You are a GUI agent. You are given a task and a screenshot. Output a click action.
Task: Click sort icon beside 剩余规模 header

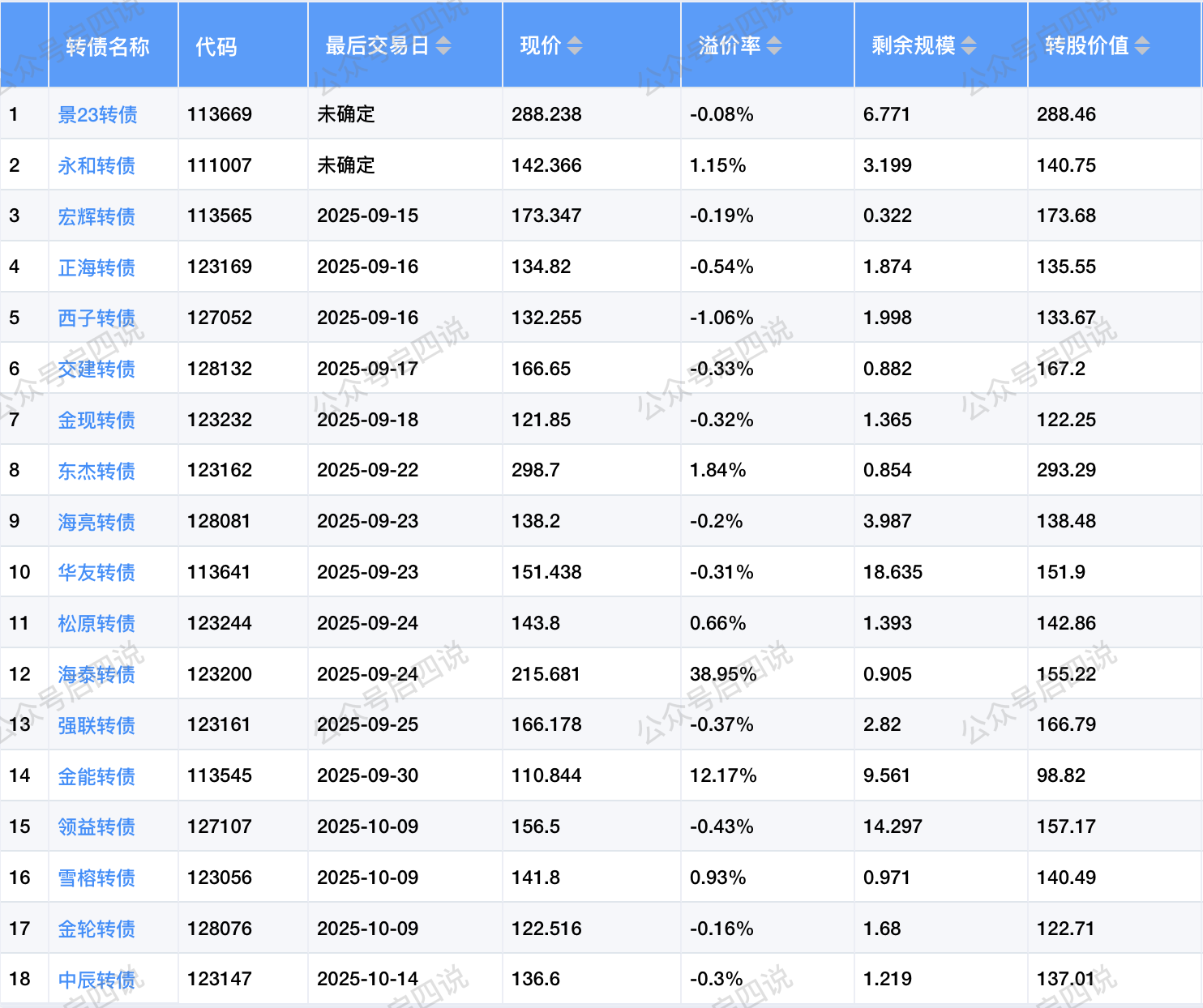(x=969, y=46)
